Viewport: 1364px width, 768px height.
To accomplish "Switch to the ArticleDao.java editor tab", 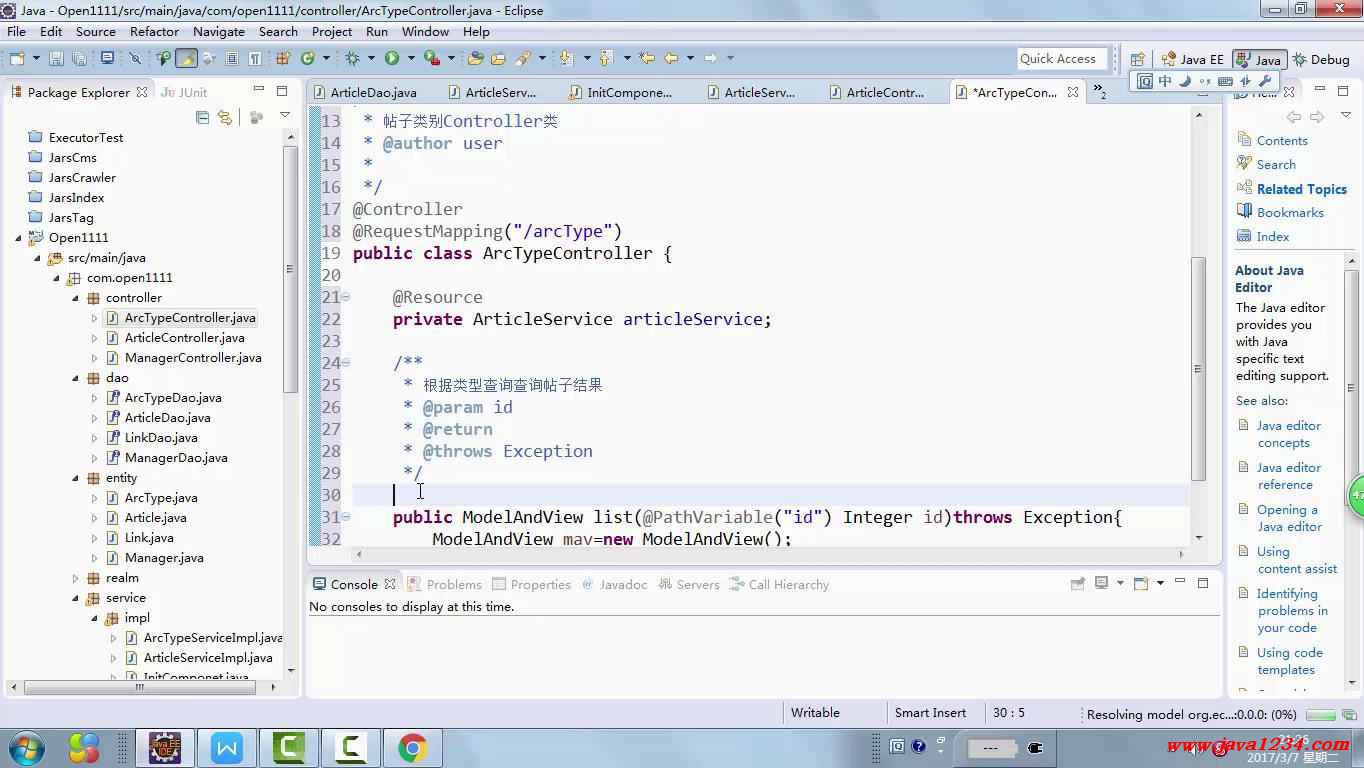I will pos(372,92).
